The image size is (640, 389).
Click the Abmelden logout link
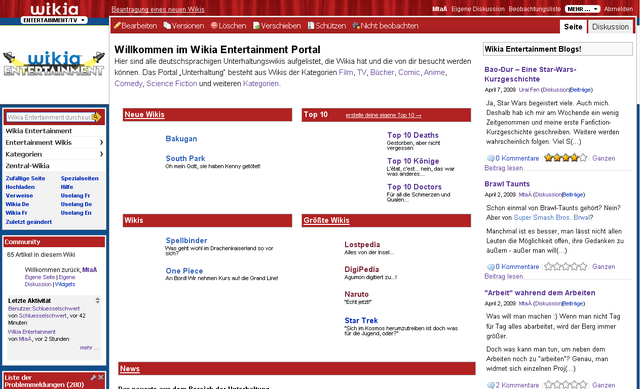point(618,9)
